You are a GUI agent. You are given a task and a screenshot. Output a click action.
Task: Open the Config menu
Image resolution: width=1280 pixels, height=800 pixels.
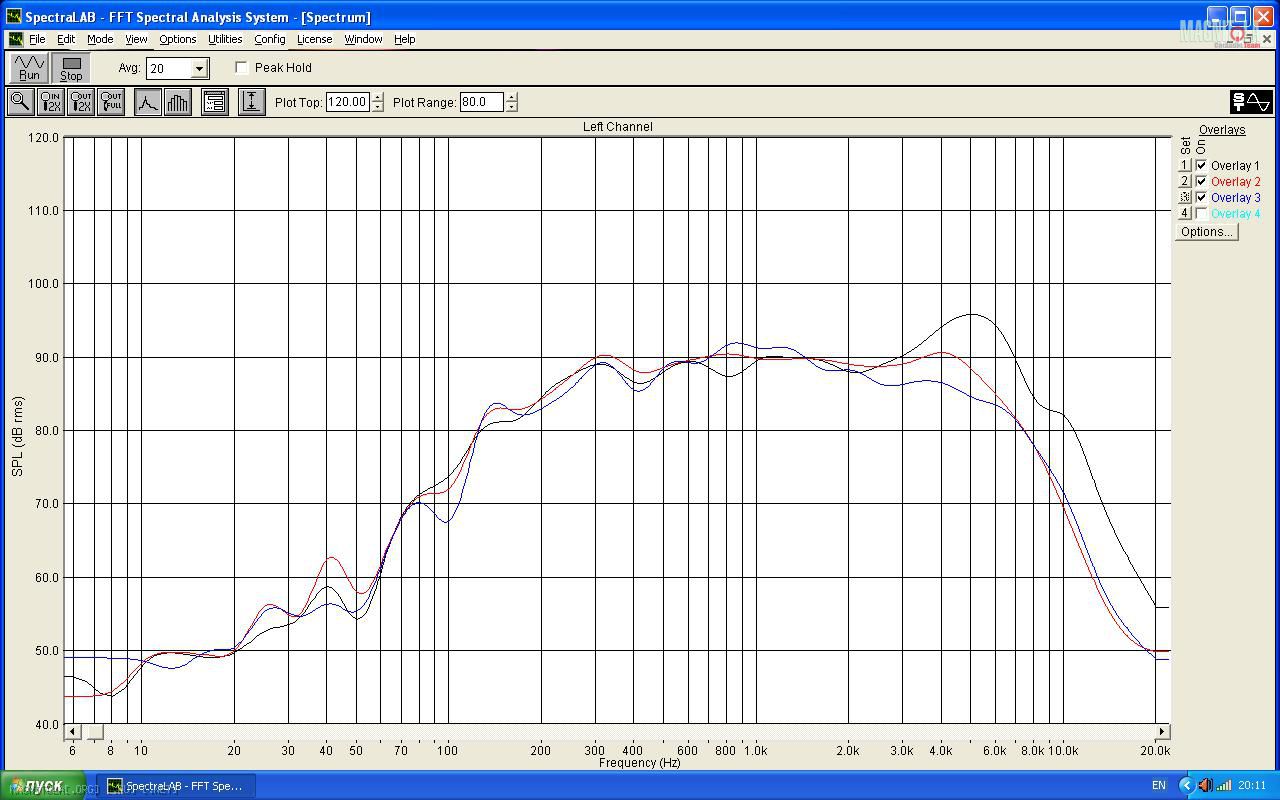[269, 39]
